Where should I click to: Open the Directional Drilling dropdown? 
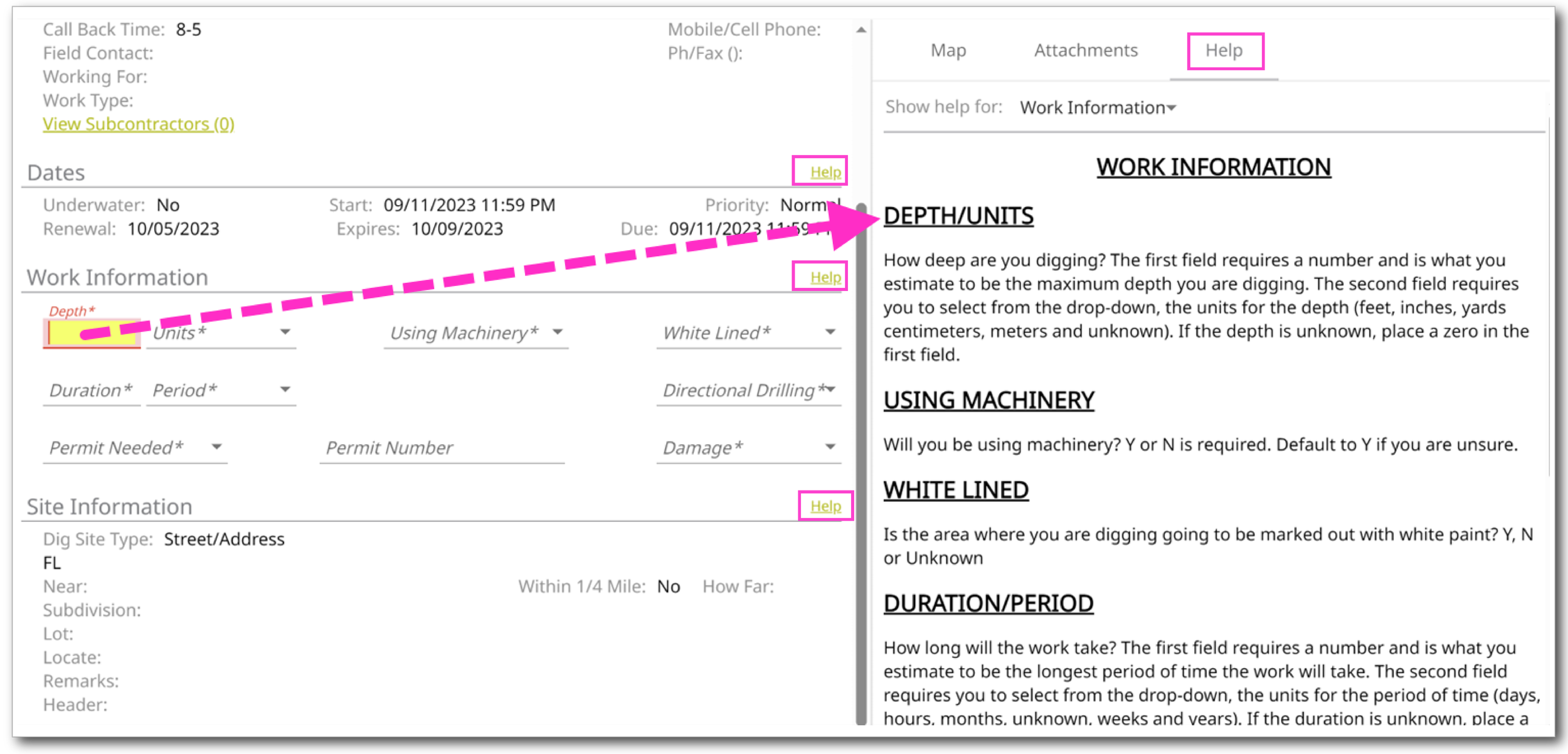pos(829,390)
